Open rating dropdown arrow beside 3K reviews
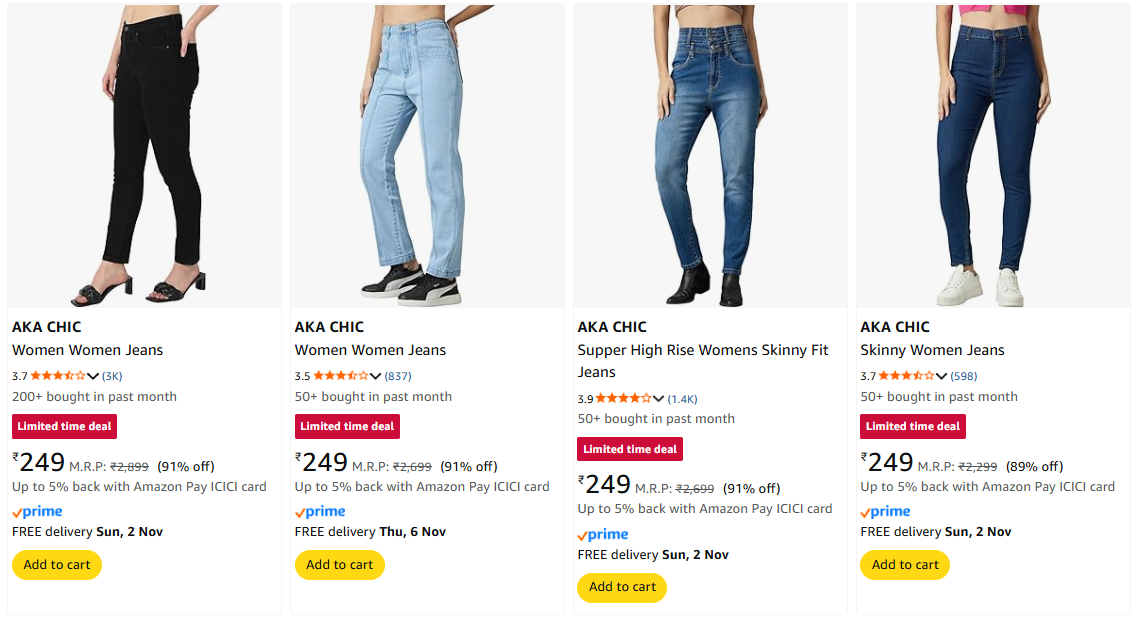 pyautogui.click(x=93, y=377)
